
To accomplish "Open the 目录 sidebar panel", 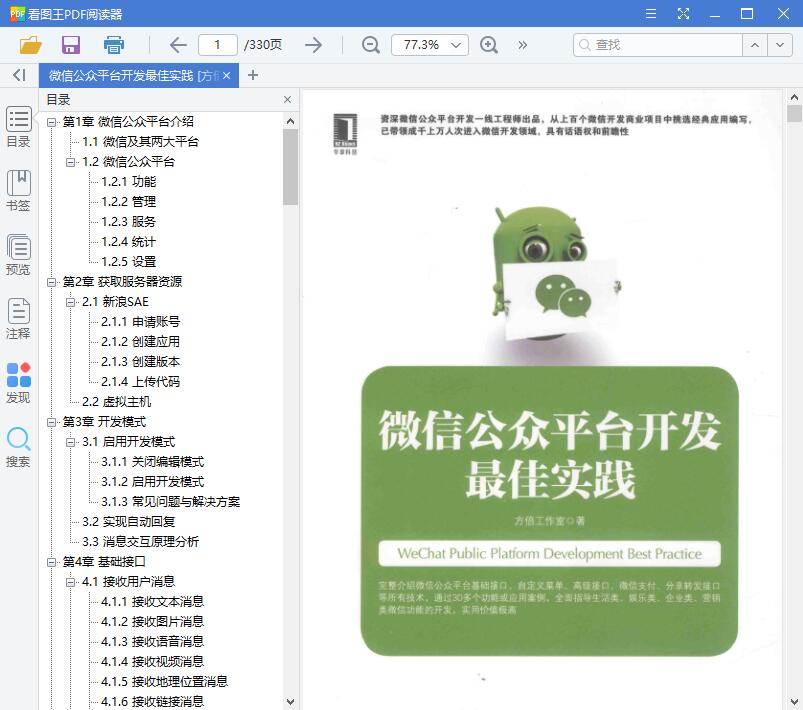I will 18,127.
